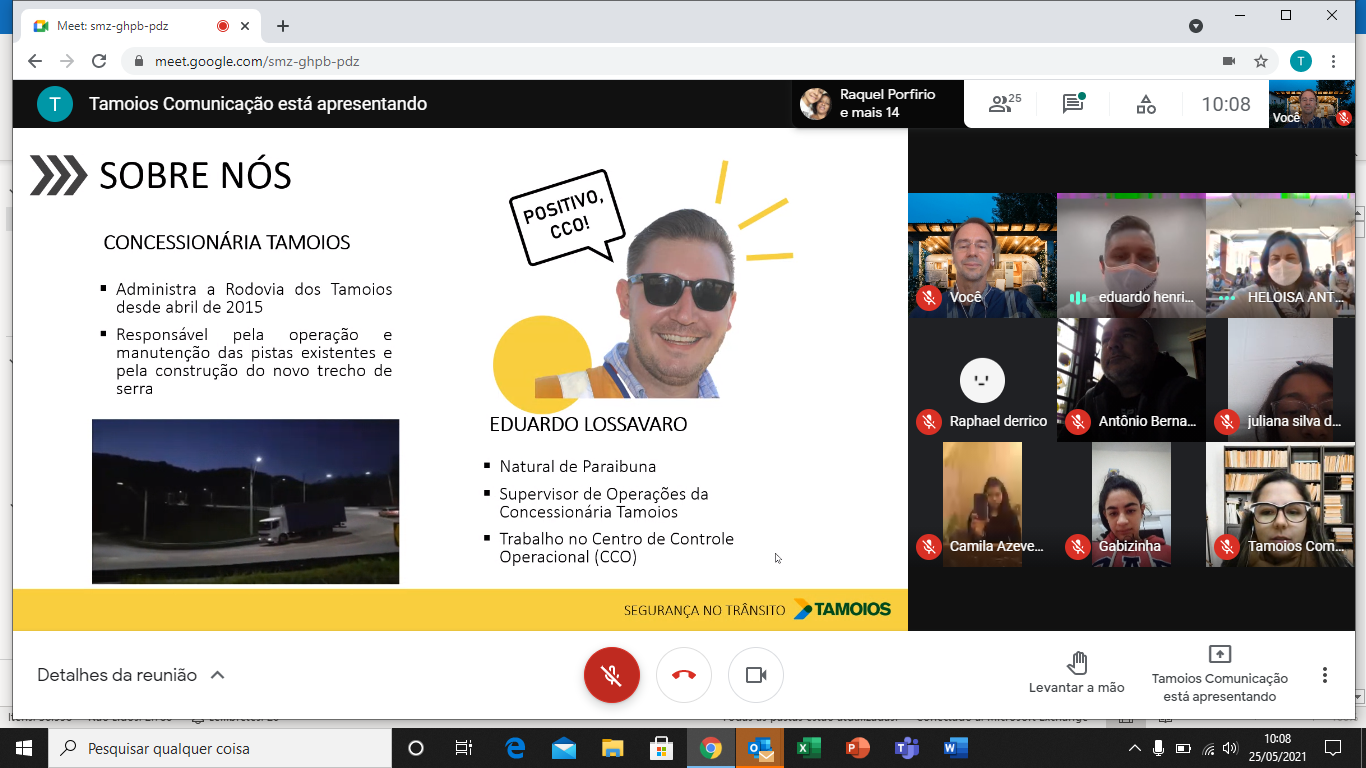Adjust system volume from tray speaker icon

[1230, 748]
